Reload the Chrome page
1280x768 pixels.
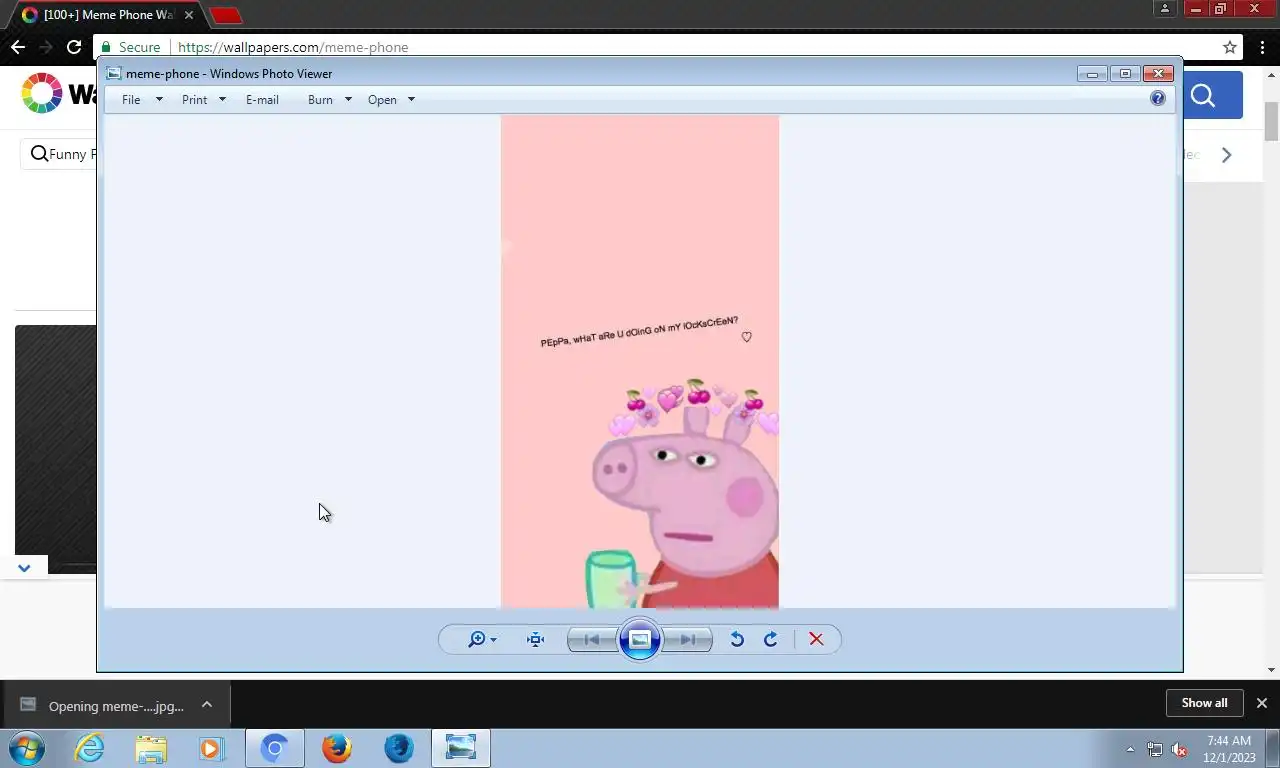pos(74,47)
